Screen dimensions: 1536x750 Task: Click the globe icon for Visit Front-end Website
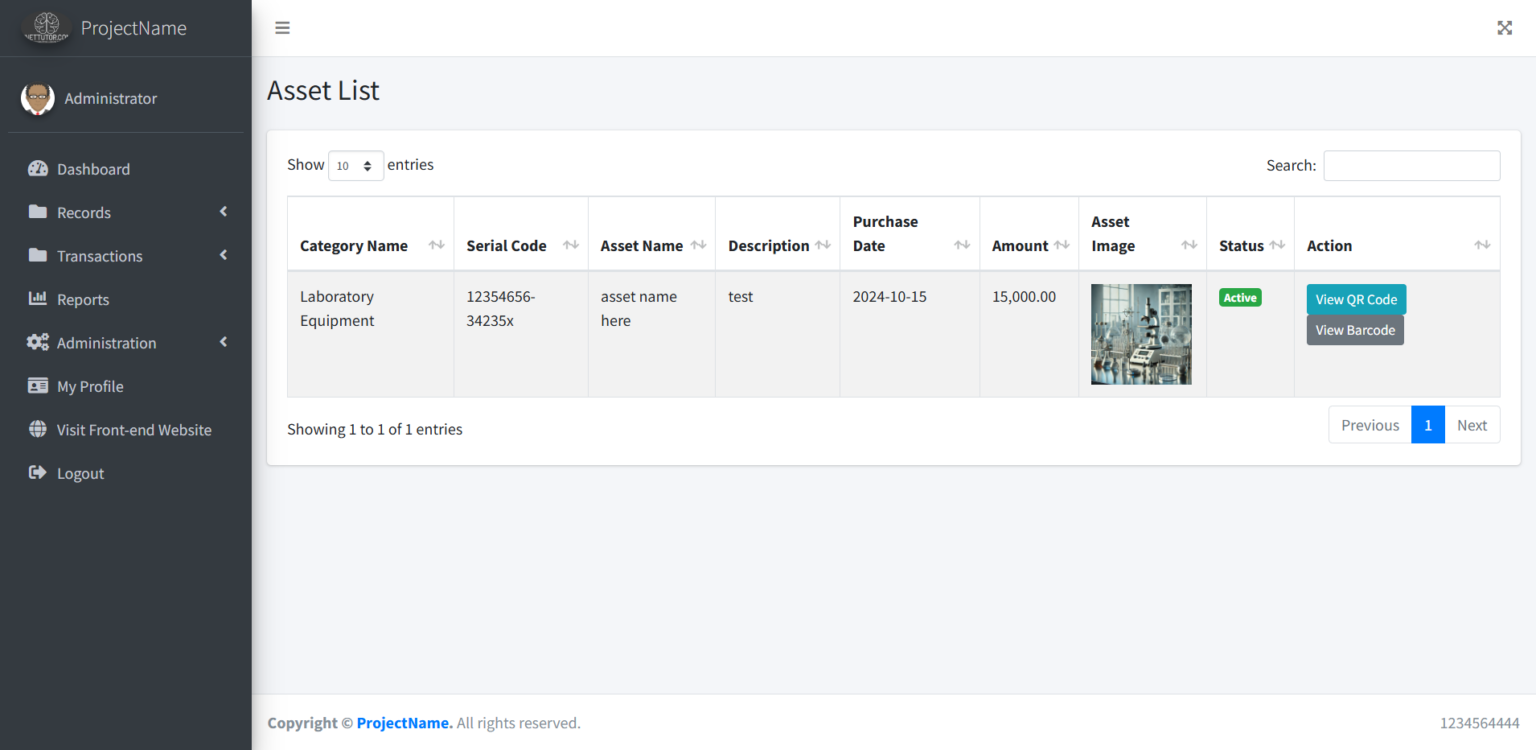[x=36, y=429]
